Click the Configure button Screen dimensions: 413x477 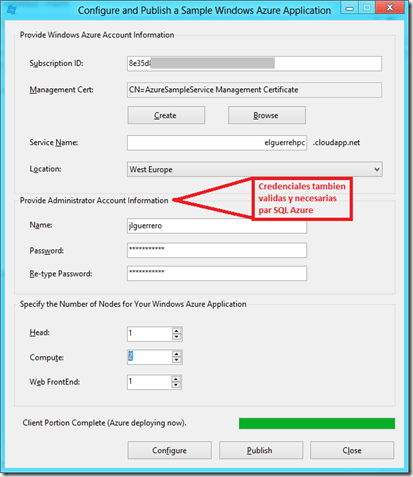(x=169, y=450)
